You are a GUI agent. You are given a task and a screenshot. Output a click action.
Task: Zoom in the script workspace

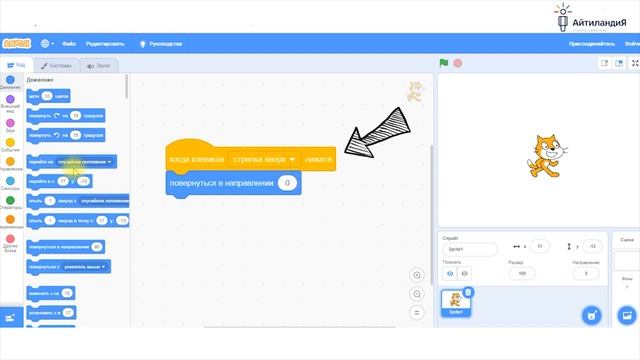click(417, 275)
